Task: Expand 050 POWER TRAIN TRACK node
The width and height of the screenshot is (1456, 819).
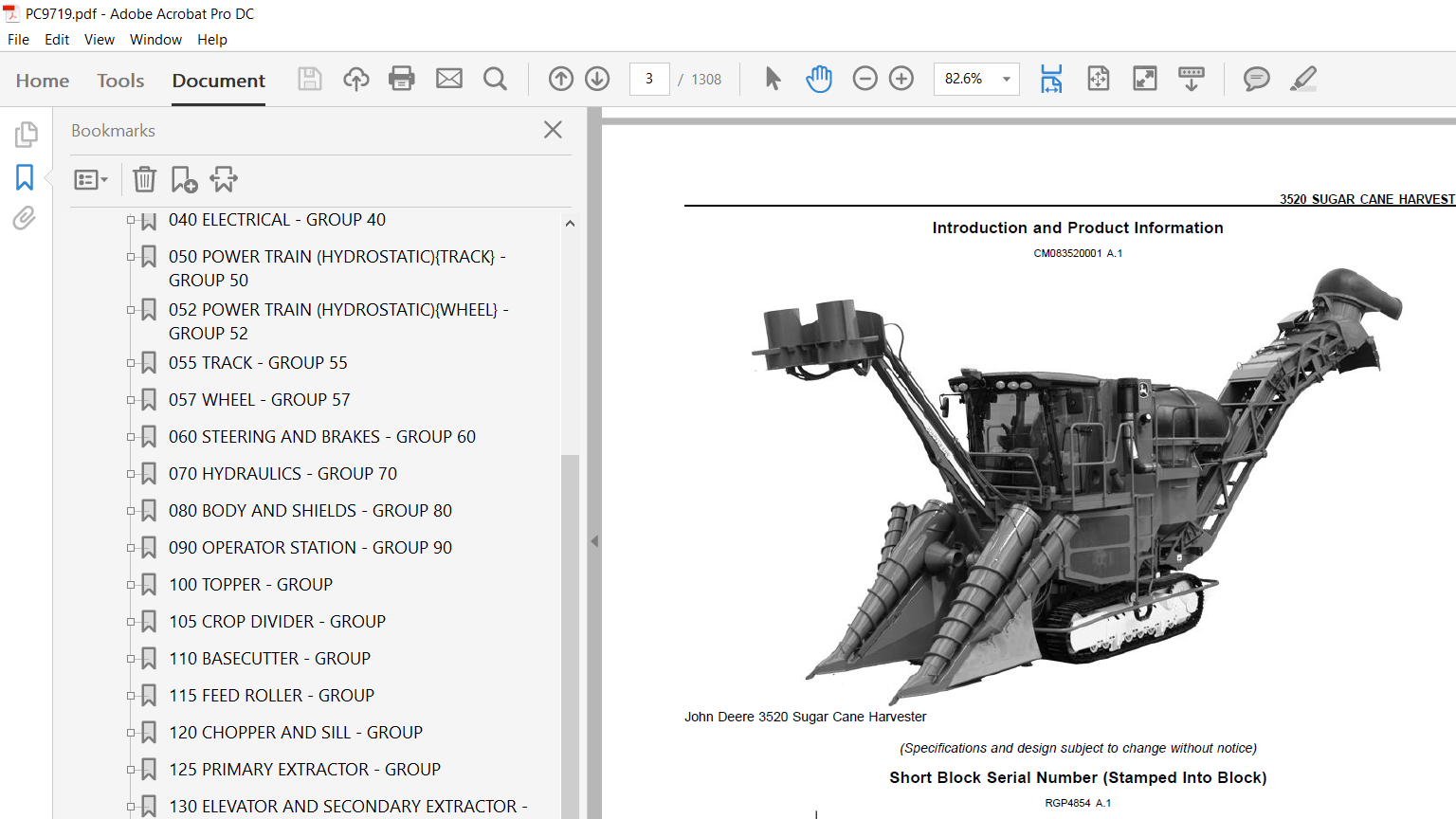Action: tap(132, 257)
